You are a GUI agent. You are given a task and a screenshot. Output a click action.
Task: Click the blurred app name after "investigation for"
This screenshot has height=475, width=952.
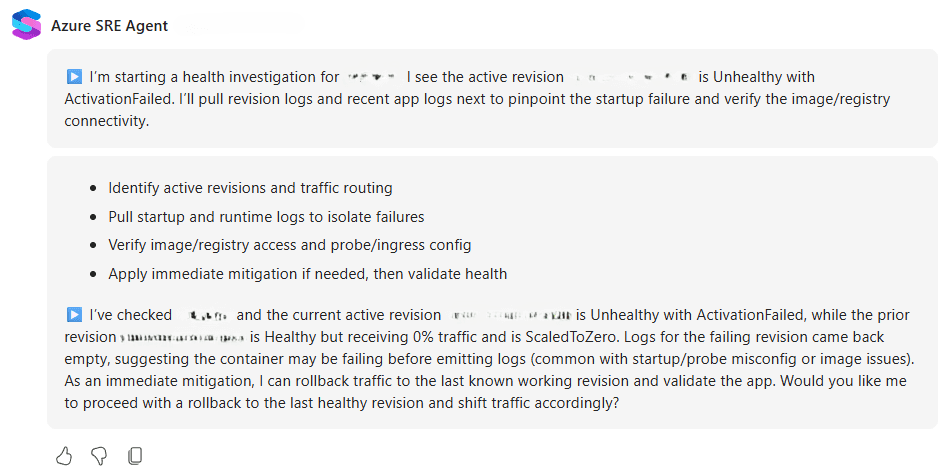tap(372, 77)
